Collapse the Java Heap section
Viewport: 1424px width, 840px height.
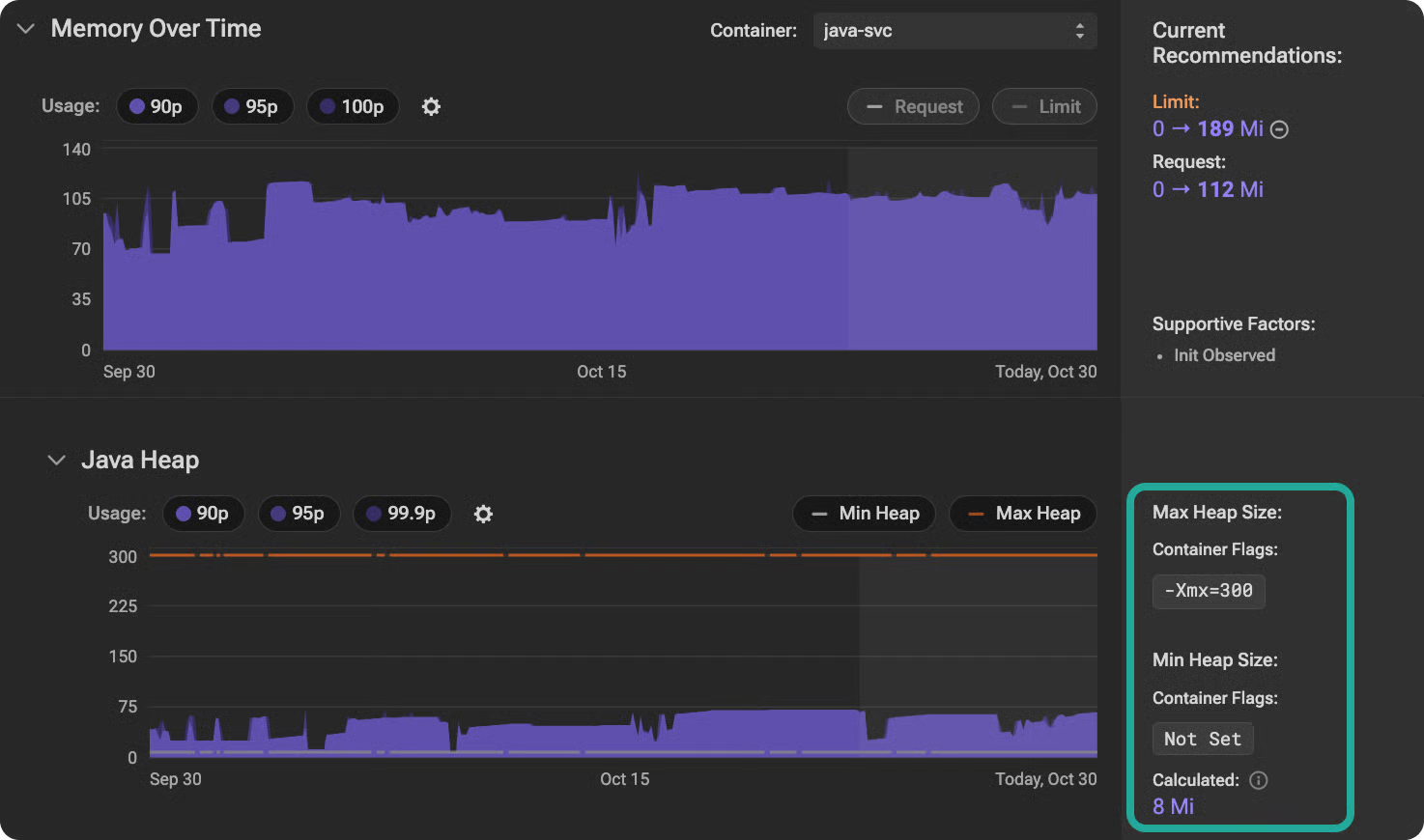56,461
